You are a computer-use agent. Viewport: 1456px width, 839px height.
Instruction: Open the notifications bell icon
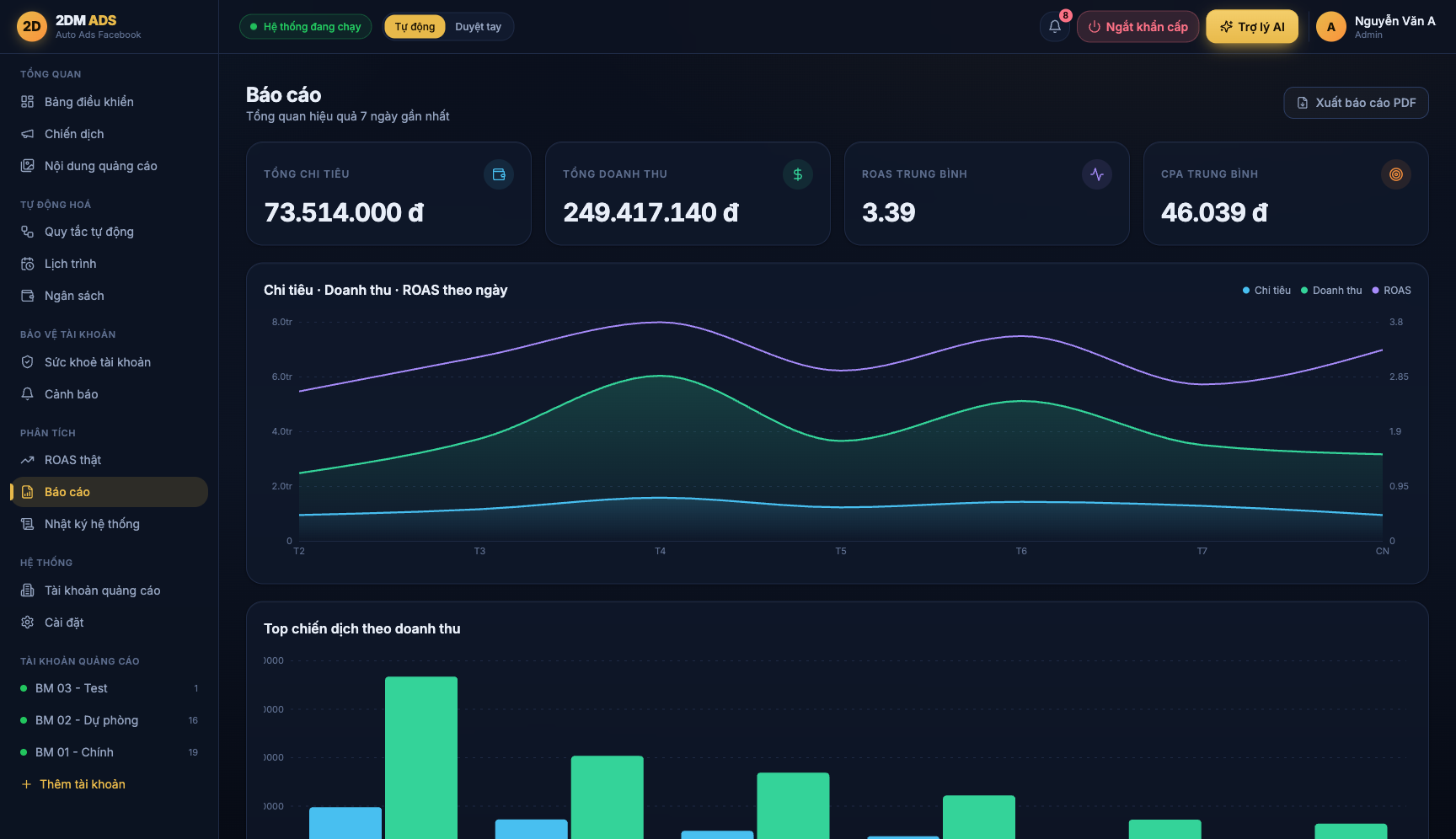[x=1055, y=27]
